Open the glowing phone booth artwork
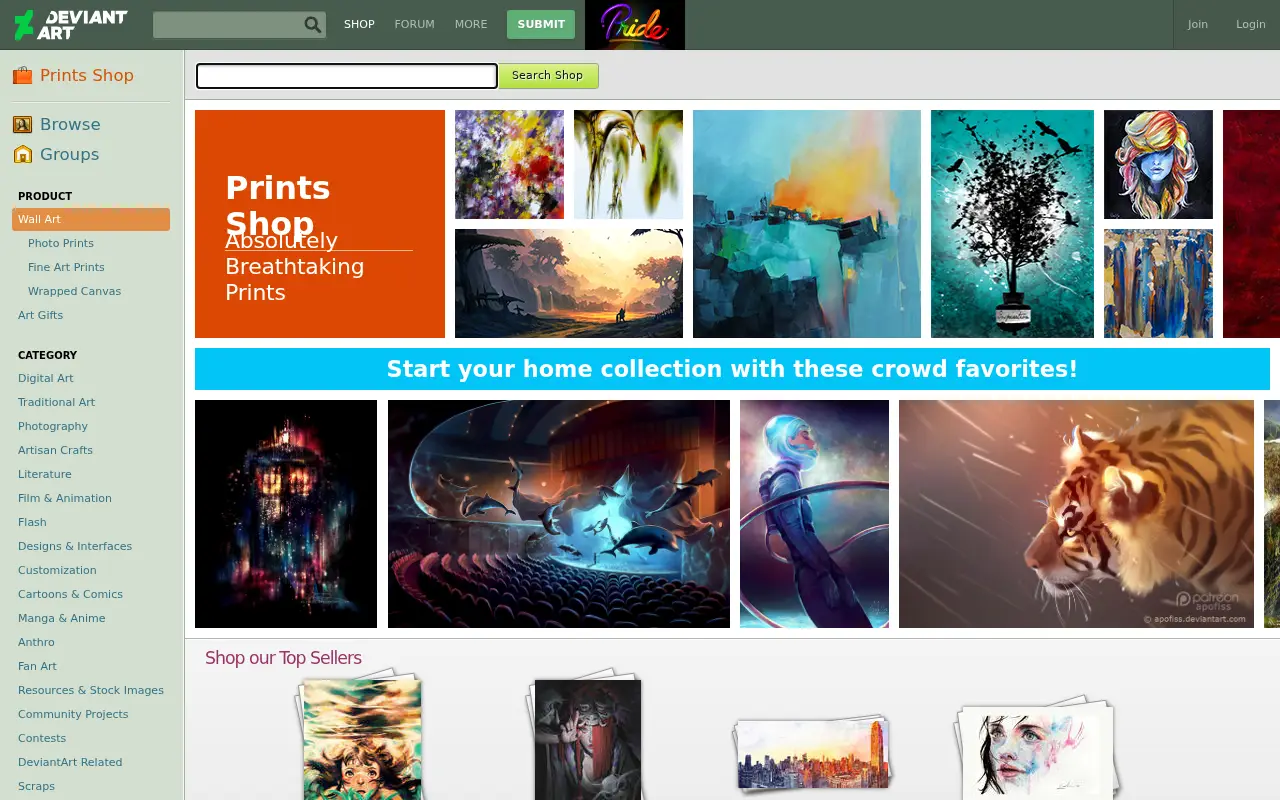Viewport: 1280px width, 800px height. click(x=286, y=514)
